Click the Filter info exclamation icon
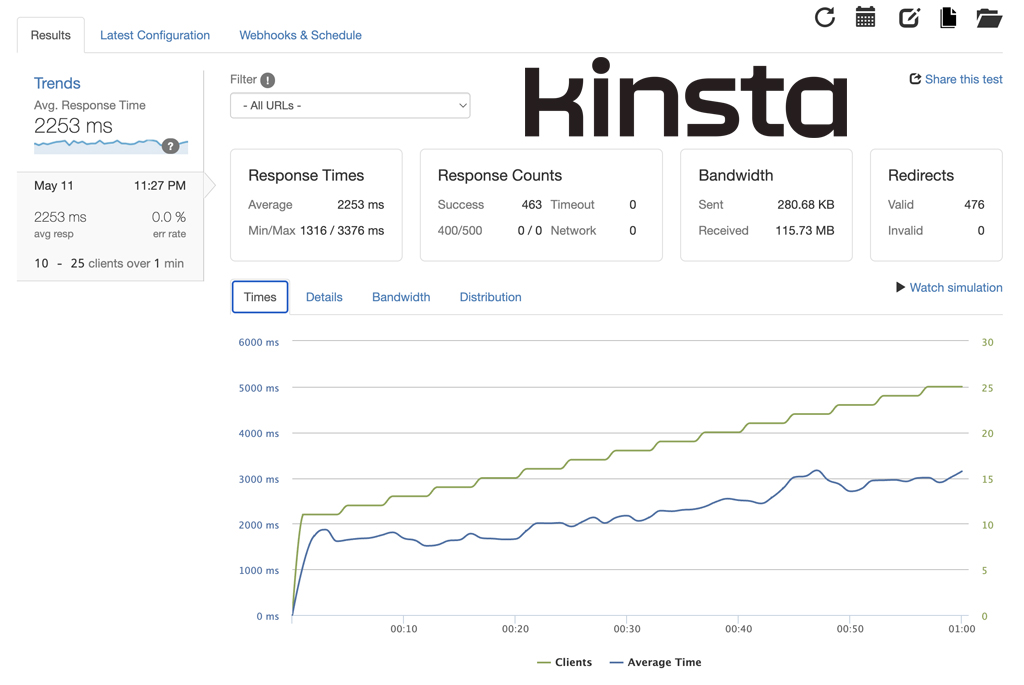This screenshot has height=685, width=1024. tap(268, 80)
